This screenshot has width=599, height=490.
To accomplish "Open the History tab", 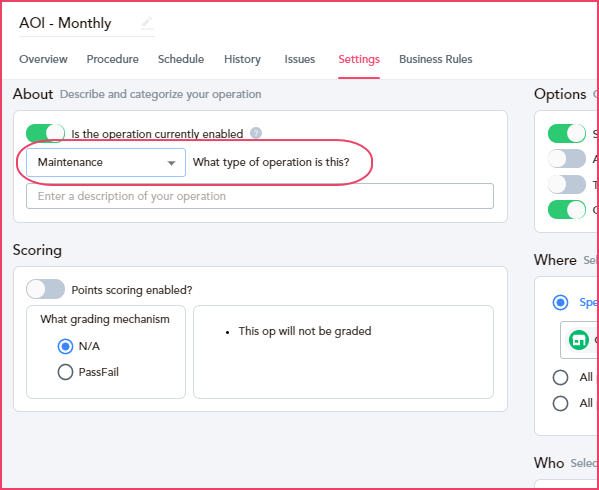I will click(243, 59).
